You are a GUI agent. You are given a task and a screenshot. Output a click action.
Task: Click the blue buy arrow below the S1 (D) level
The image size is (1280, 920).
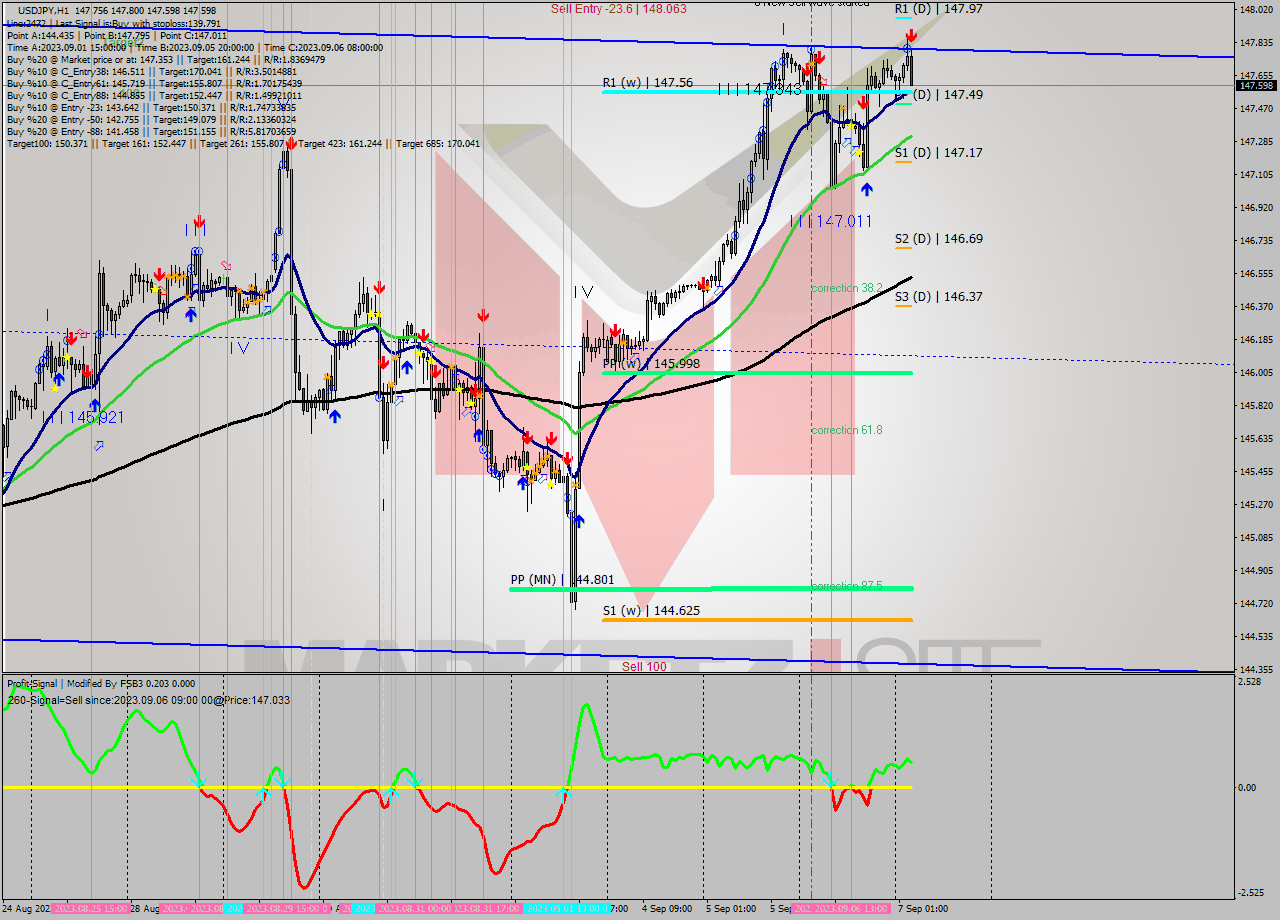(x=867, y=189)
